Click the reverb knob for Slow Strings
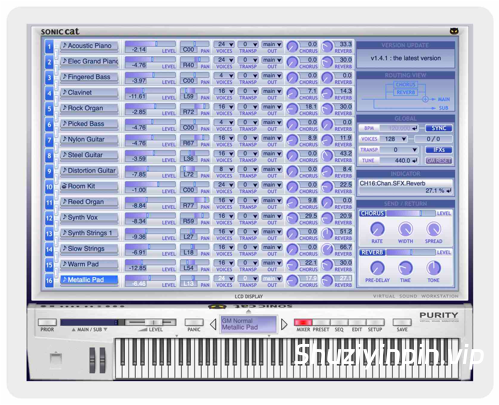This screenshot has width=499, height=405. 327,249
